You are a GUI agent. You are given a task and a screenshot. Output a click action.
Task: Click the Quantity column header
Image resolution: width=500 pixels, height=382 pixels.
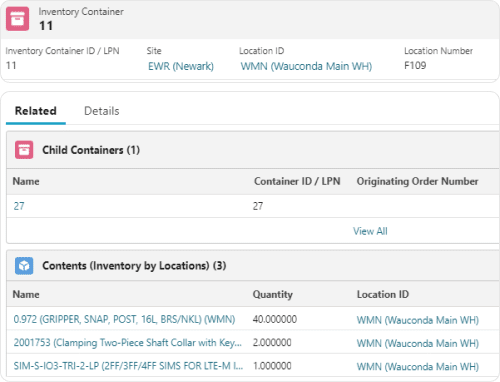(273, 294)
